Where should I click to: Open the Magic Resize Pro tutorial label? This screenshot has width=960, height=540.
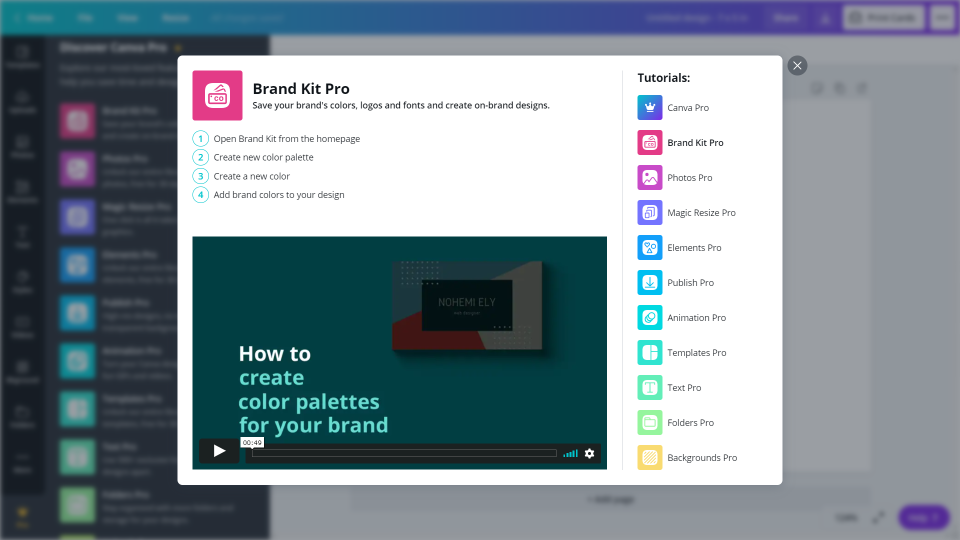click(x=701, y=212)
